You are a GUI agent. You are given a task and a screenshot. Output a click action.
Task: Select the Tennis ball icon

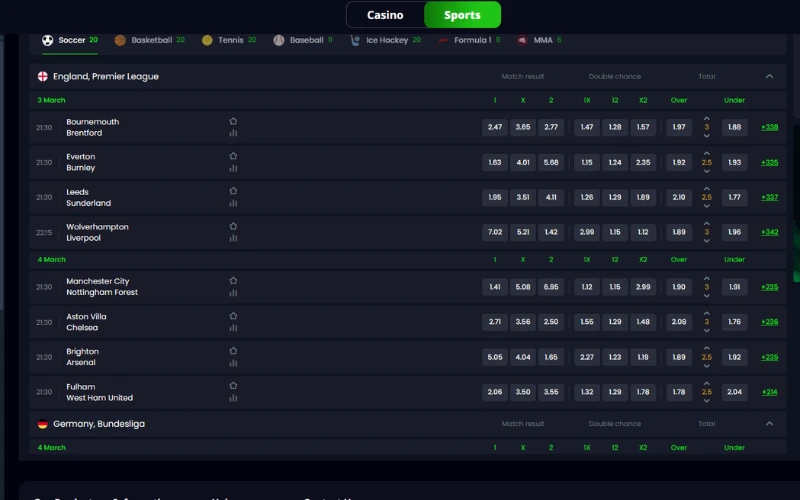[x=207, y=40]
